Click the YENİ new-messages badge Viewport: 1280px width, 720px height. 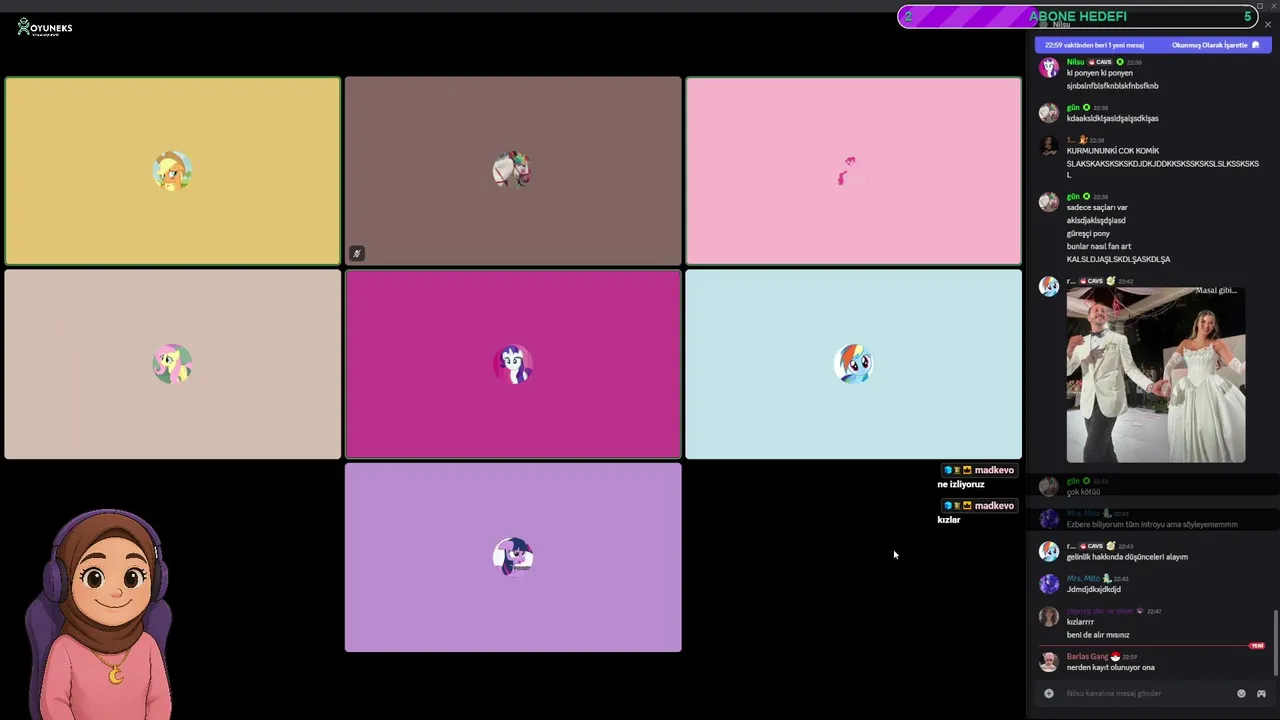click(x=1257, y=646)
